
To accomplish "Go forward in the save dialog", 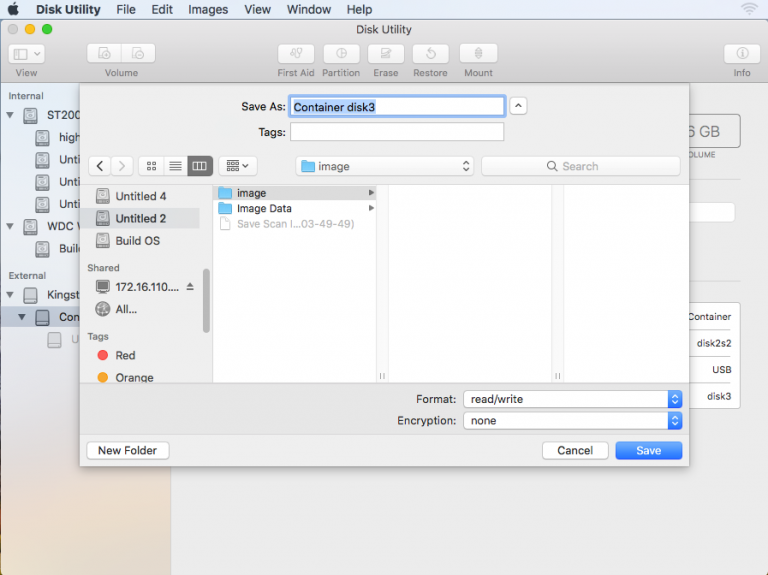I will click(122, 166).
